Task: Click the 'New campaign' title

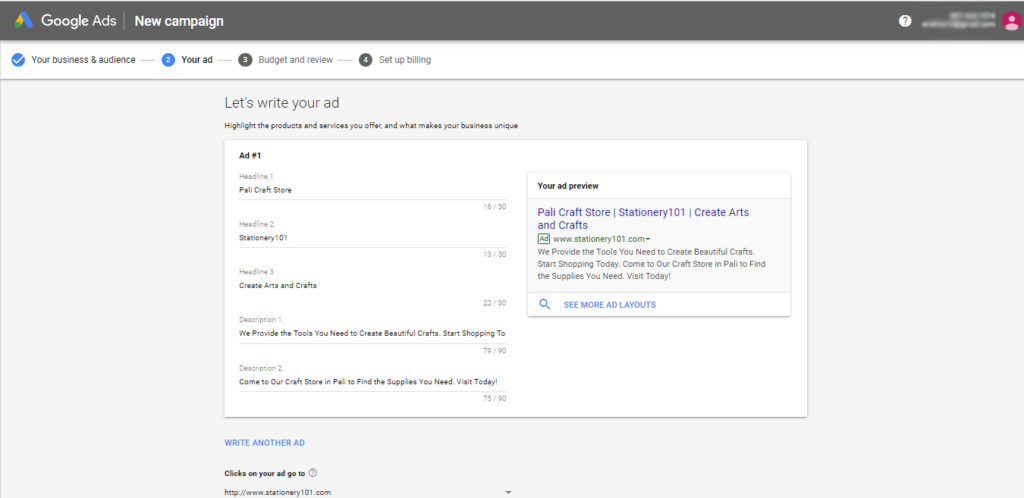Action: (179, 21)
